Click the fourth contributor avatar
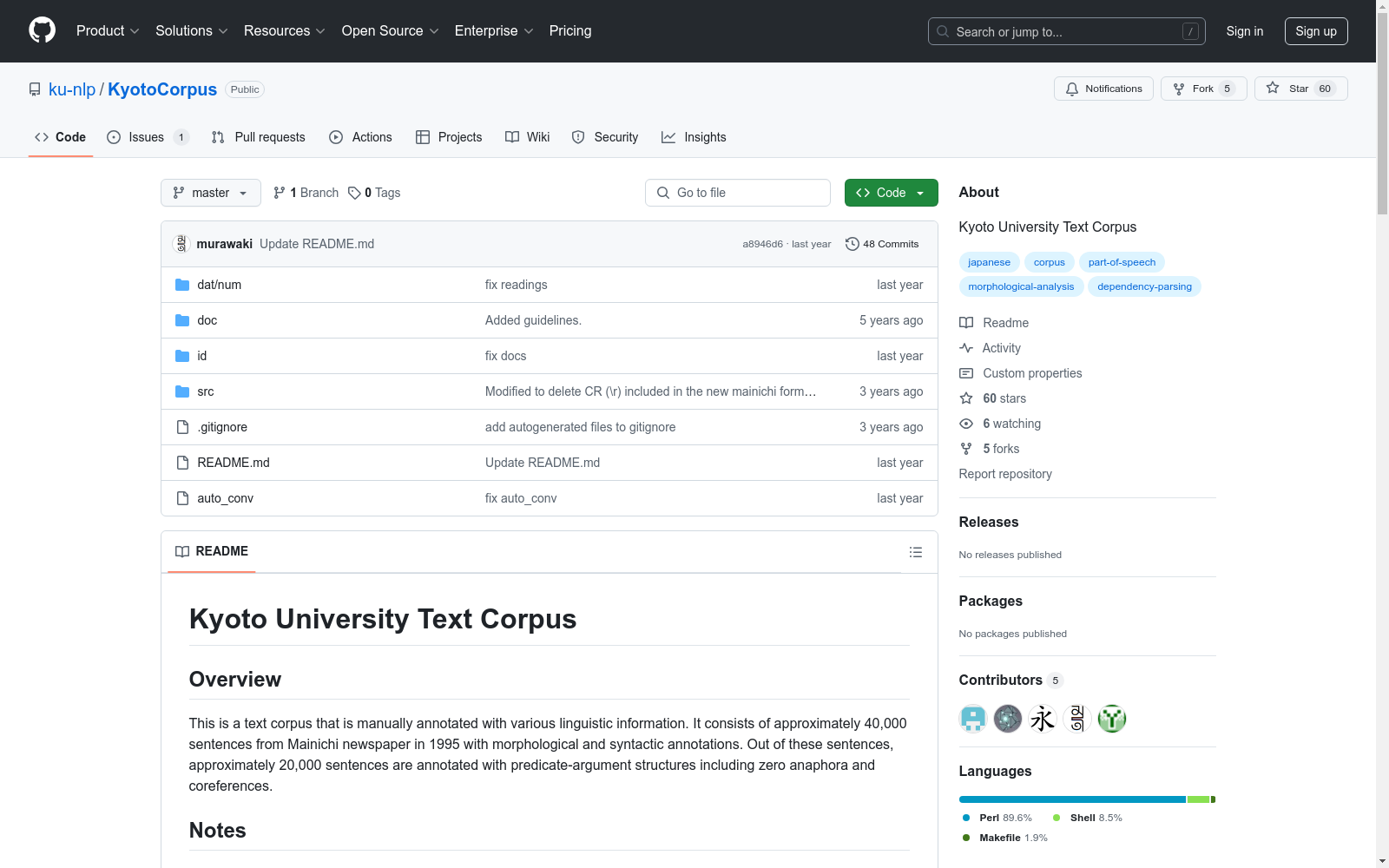 point(1077,719)
